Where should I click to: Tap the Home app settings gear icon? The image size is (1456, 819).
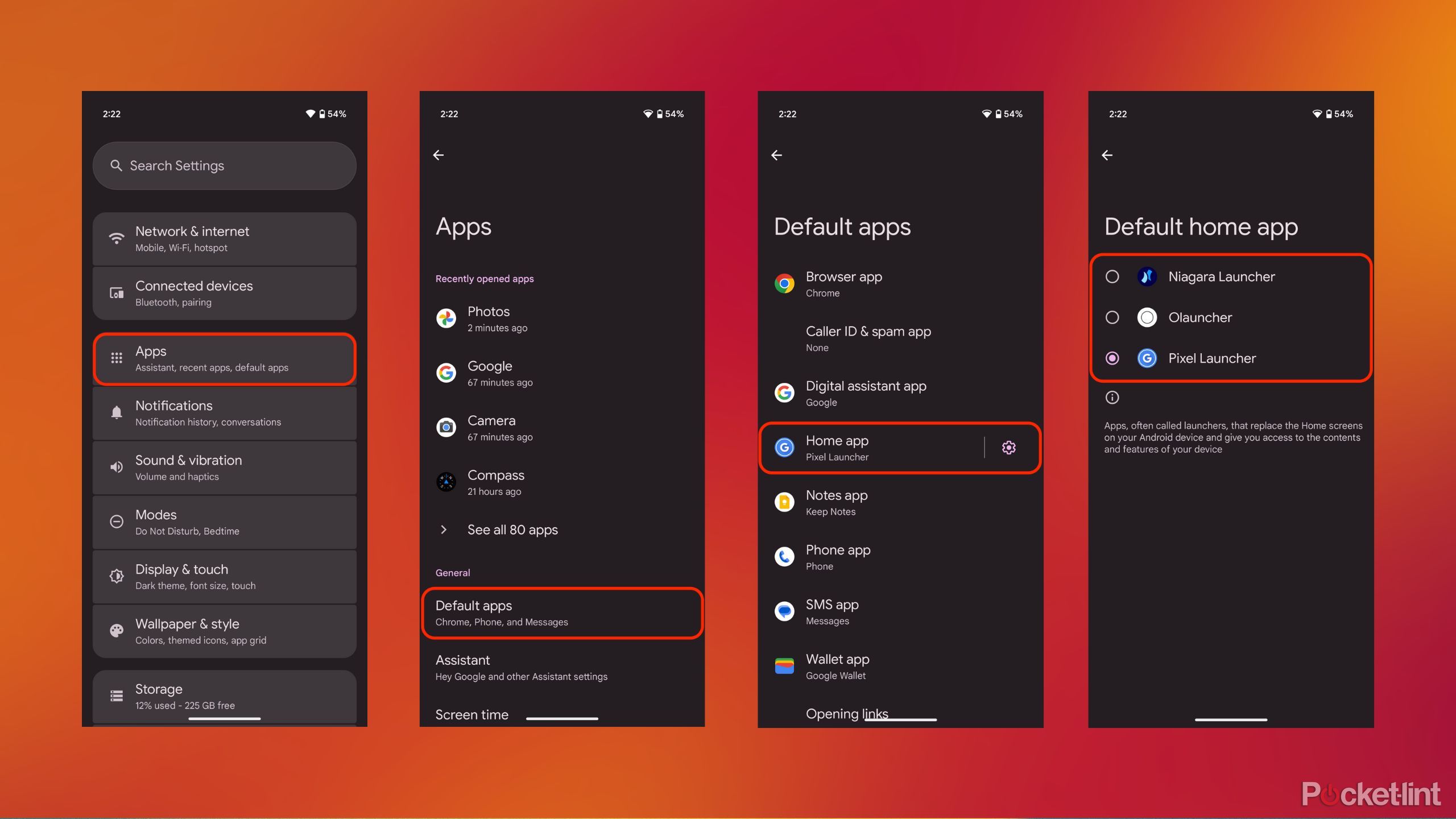(1008, 447)
